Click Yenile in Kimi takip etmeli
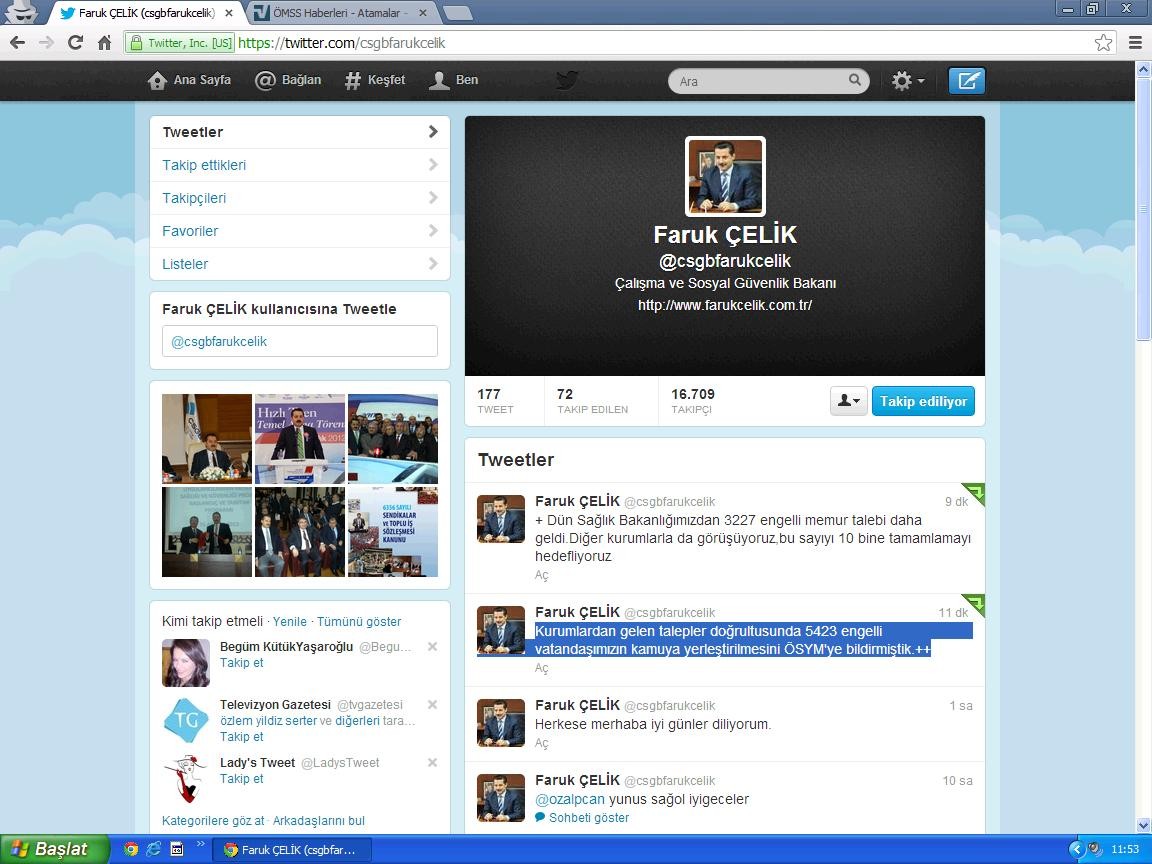Screen dimensions: 1152x864 click(289, 622)
